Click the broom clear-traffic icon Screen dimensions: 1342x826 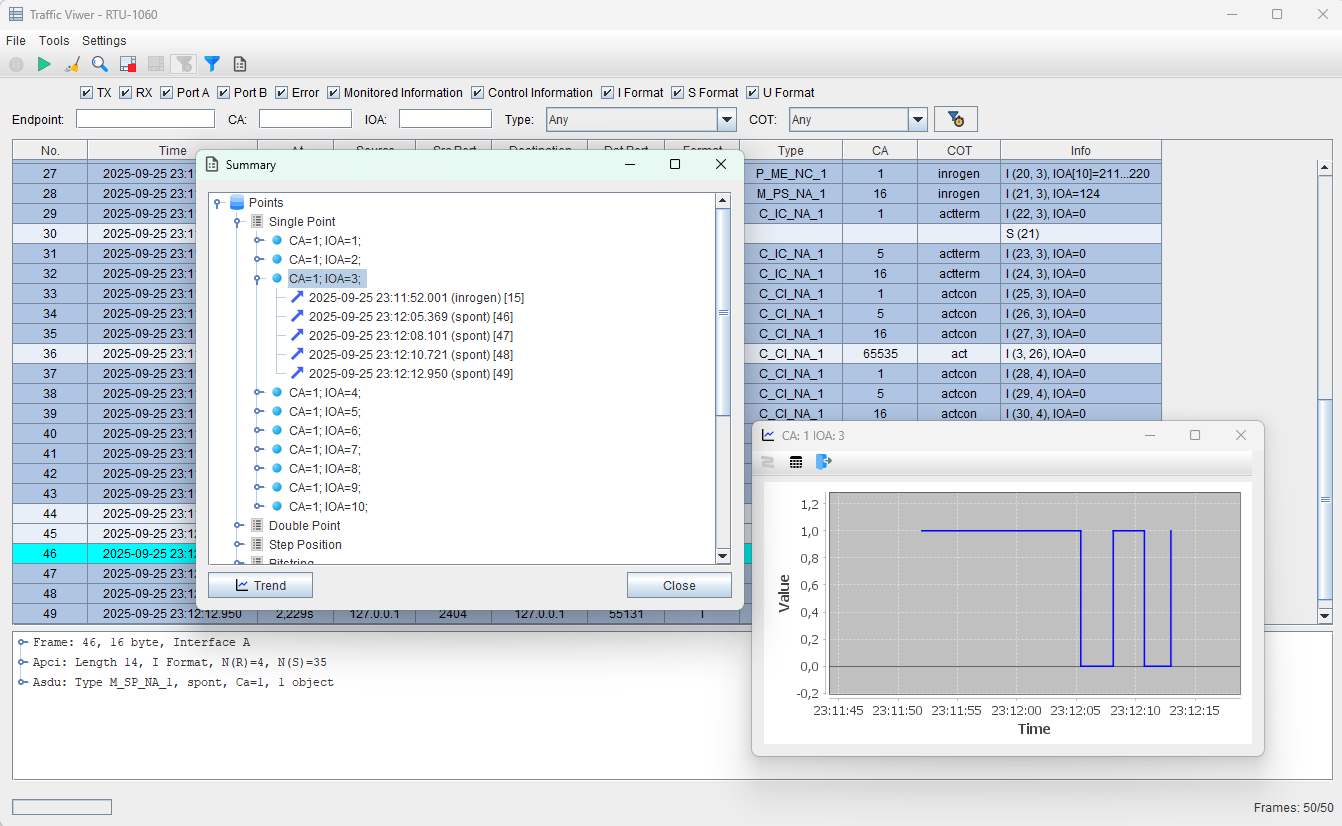click(72, 64)
